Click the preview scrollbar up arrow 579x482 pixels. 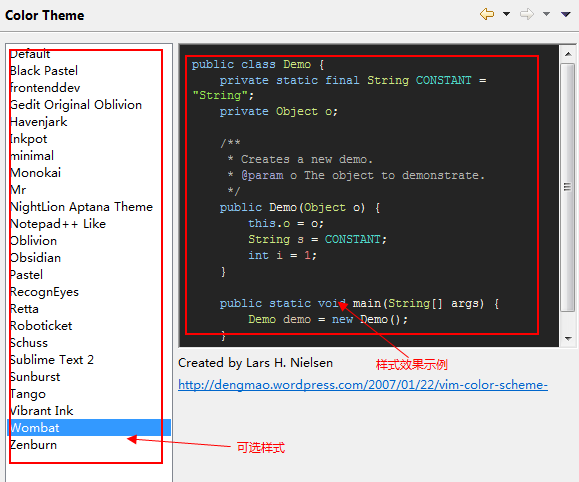568,54
